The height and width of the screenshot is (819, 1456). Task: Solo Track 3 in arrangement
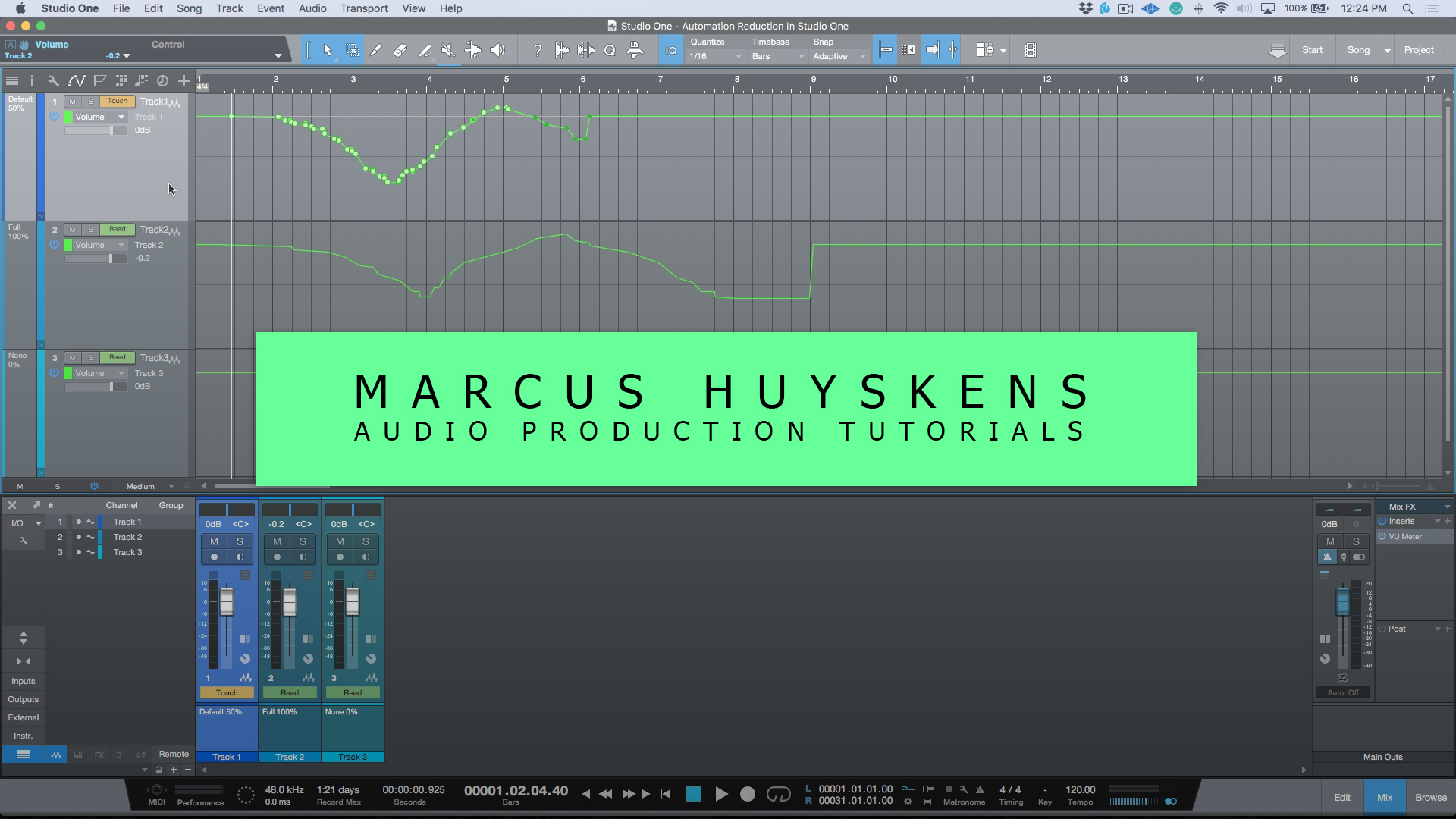click(x=90, y=358)
